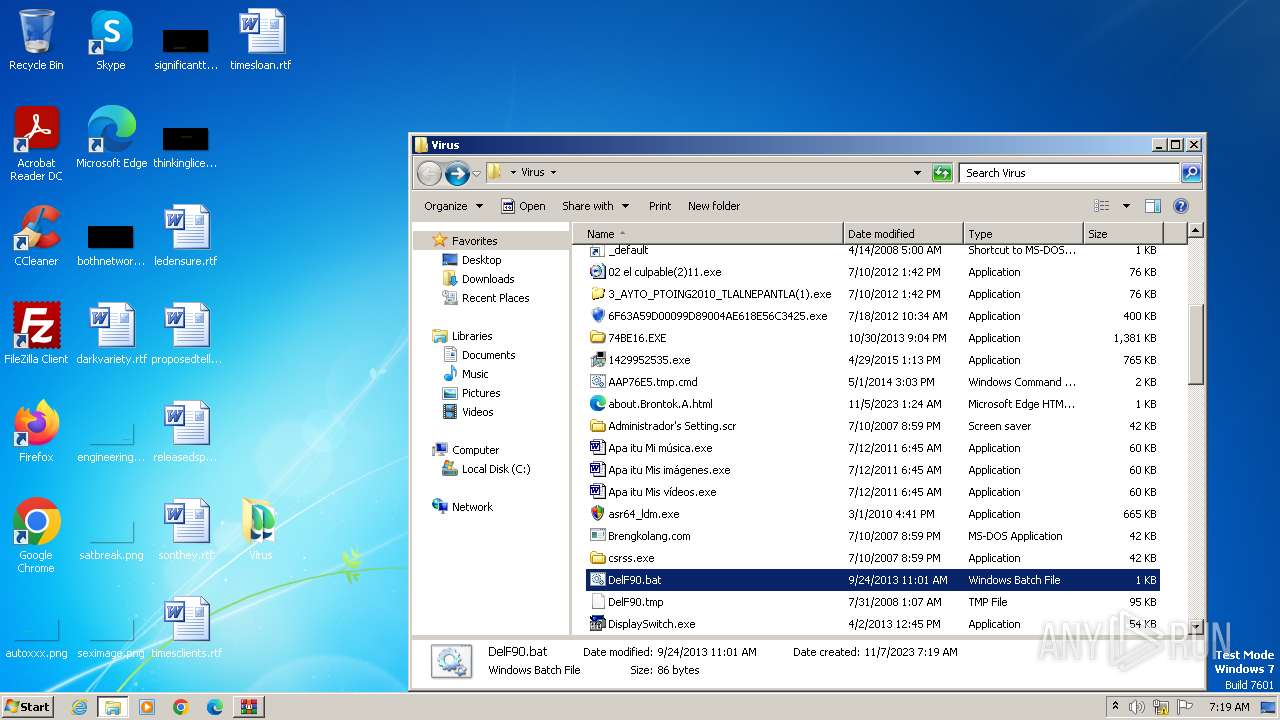Sort by Type column header

pos(1024,234)
